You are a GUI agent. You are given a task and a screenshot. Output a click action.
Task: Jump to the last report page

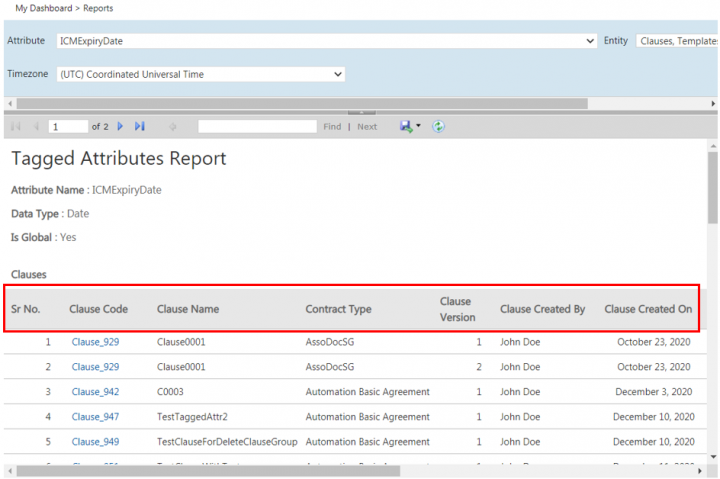click(139, 127)
